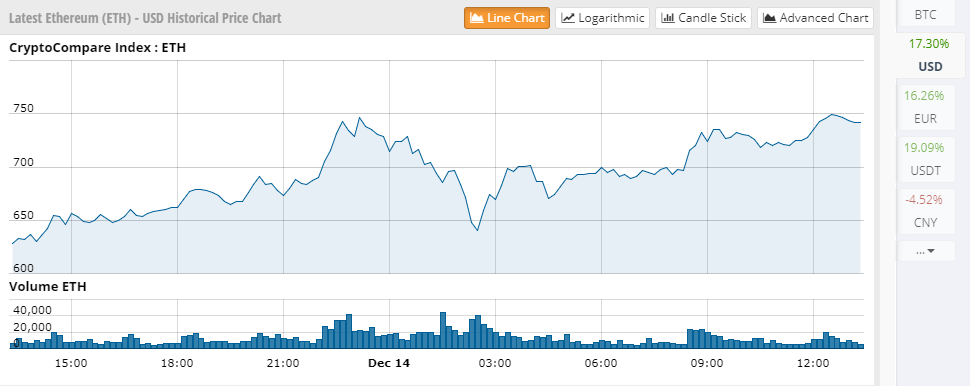
Task: Select the Line Chart view button
Action: [x=507, y=18]
